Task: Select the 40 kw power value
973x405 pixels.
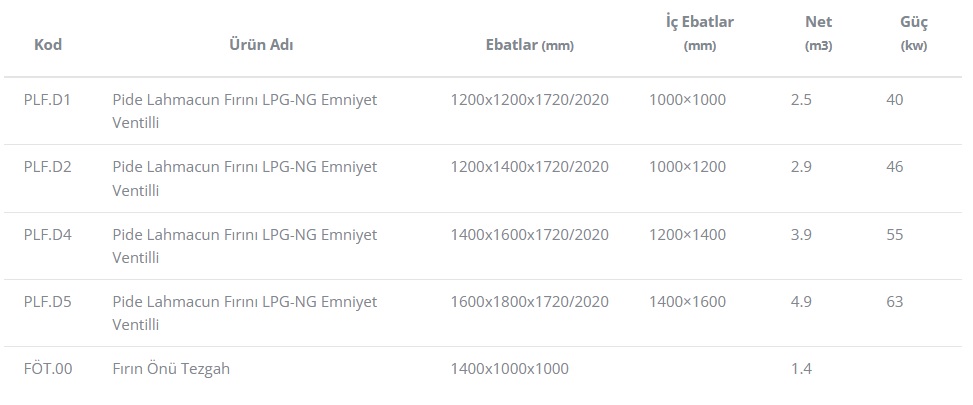Action: click(x=895, y=100)
